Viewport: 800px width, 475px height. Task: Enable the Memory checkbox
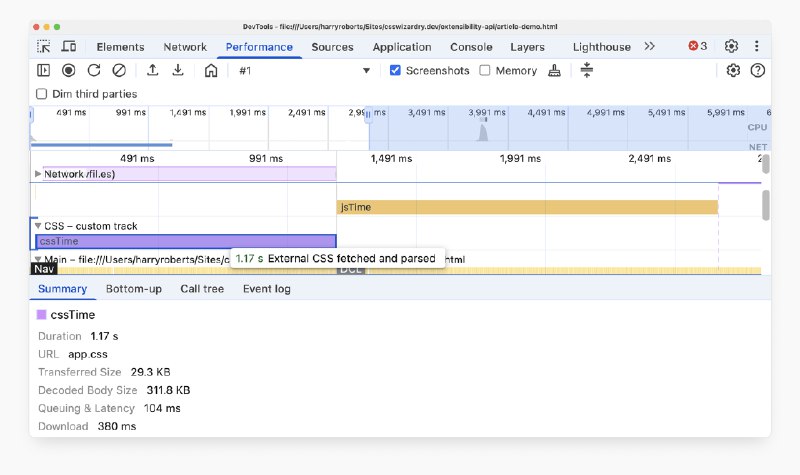pos(485,71)
